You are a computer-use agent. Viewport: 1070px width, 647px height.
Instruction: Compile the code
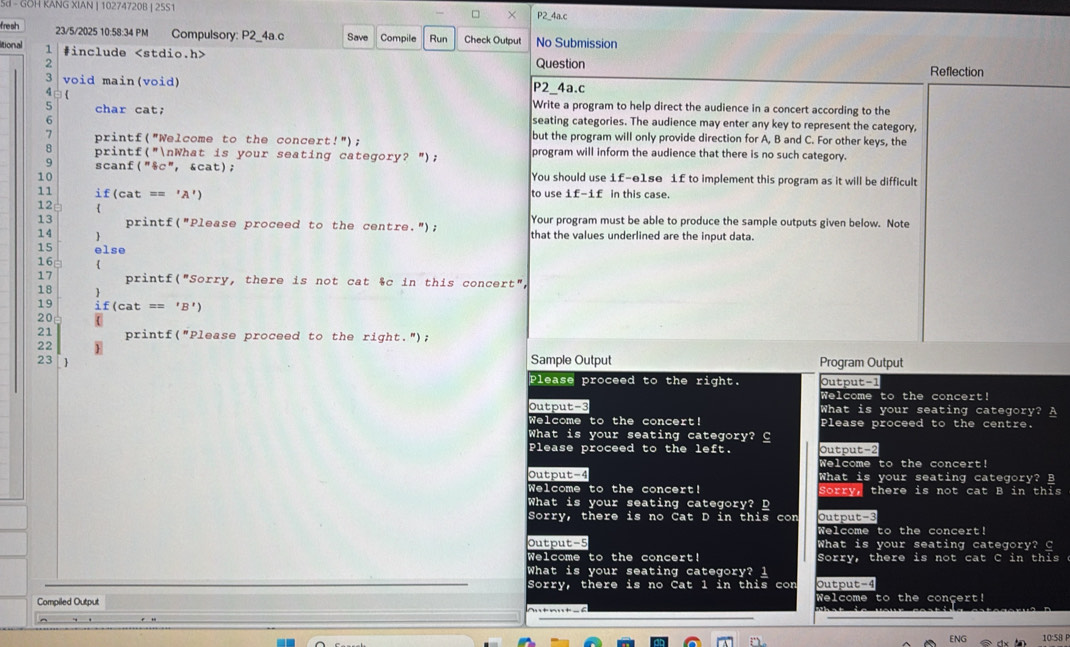[x=397, y=37]
